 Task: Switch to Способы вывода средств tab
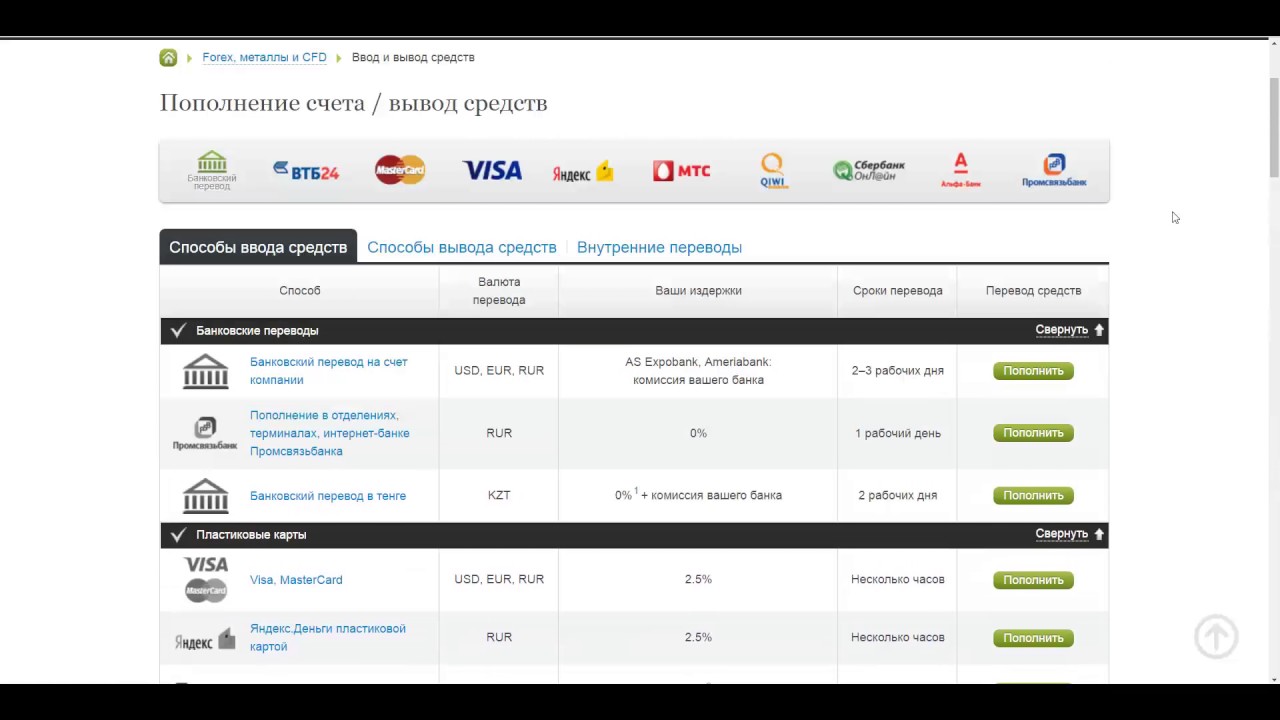(462, 247)
